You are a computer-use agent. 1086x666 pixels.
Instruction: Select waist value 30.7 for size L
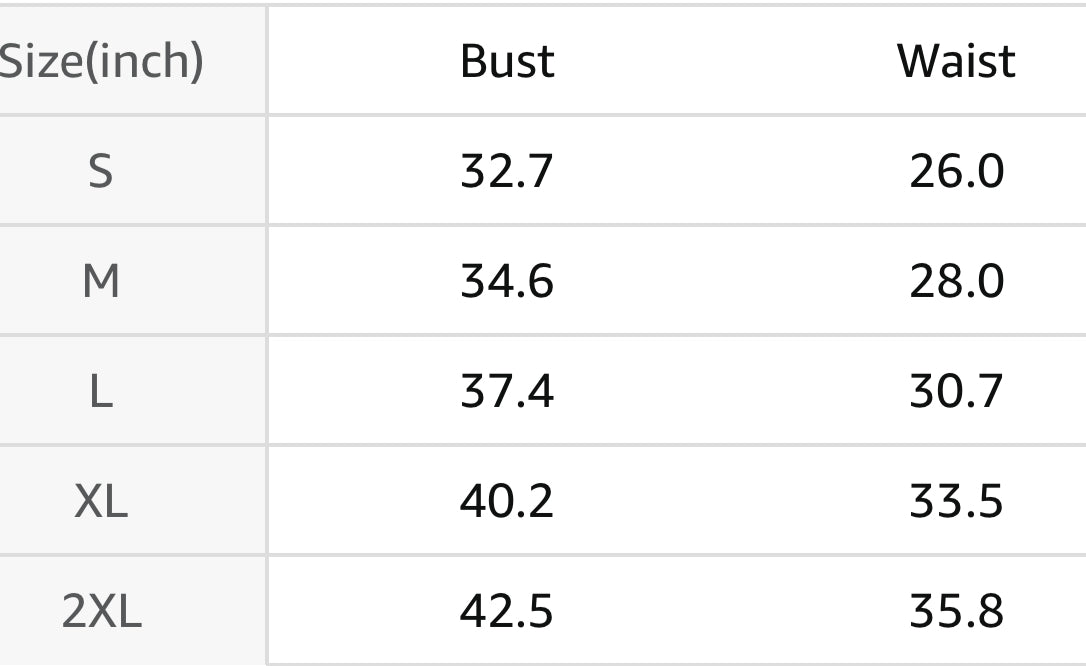[956, 391]
